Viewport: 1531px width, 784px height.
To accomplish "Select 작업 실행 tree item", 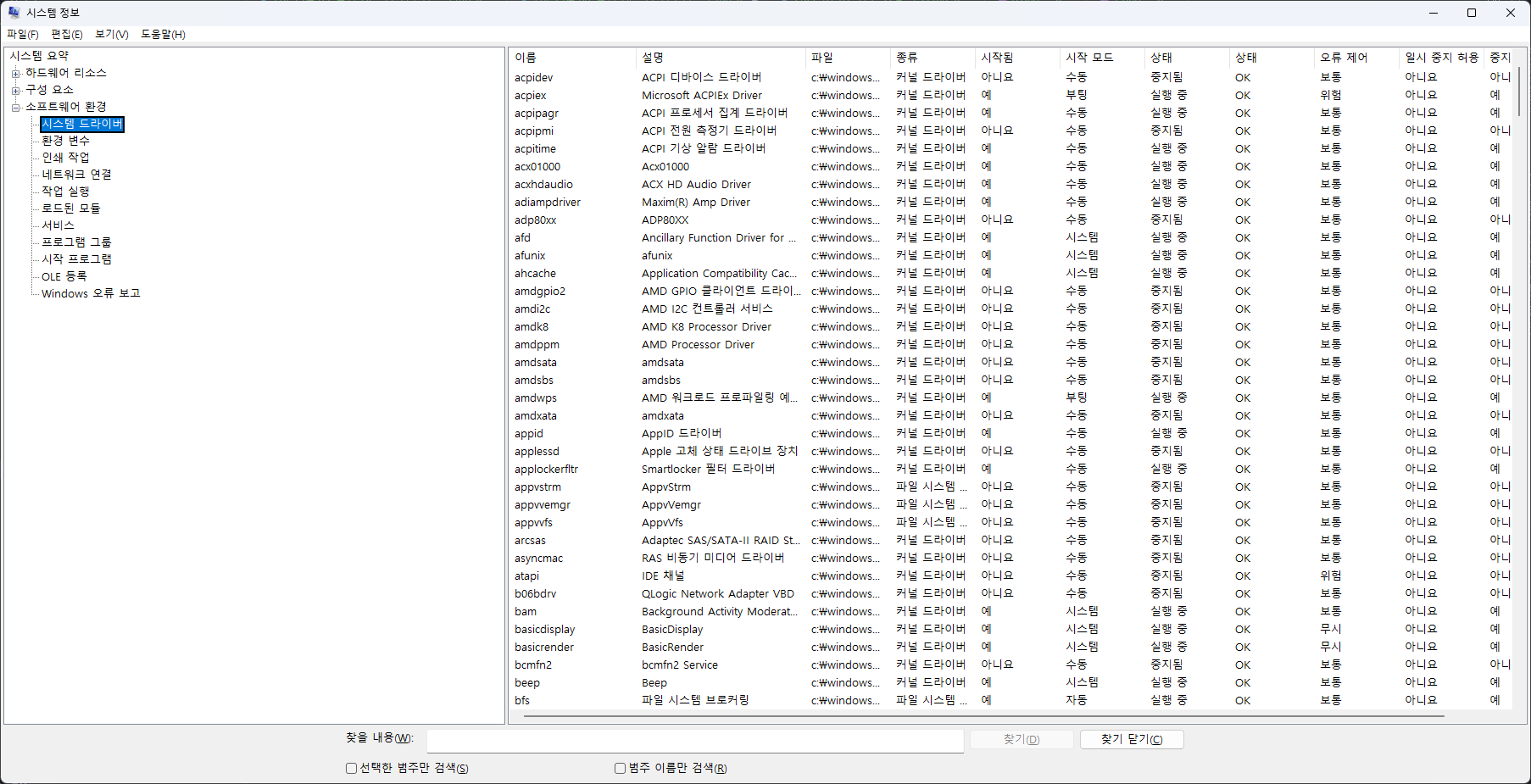I will tap(65, 192).
